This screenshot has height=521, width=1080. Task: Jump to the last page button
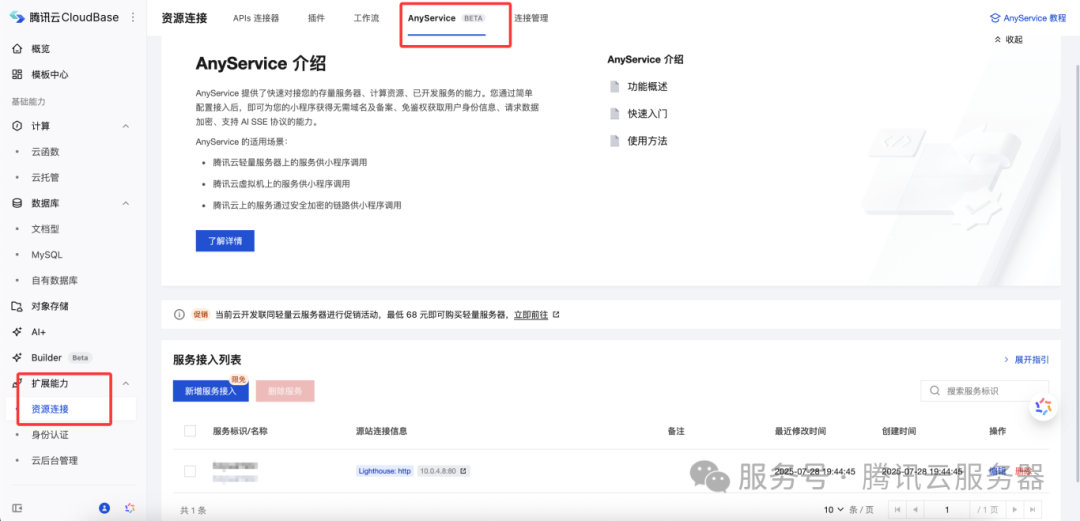click(x=1032, y=509)
